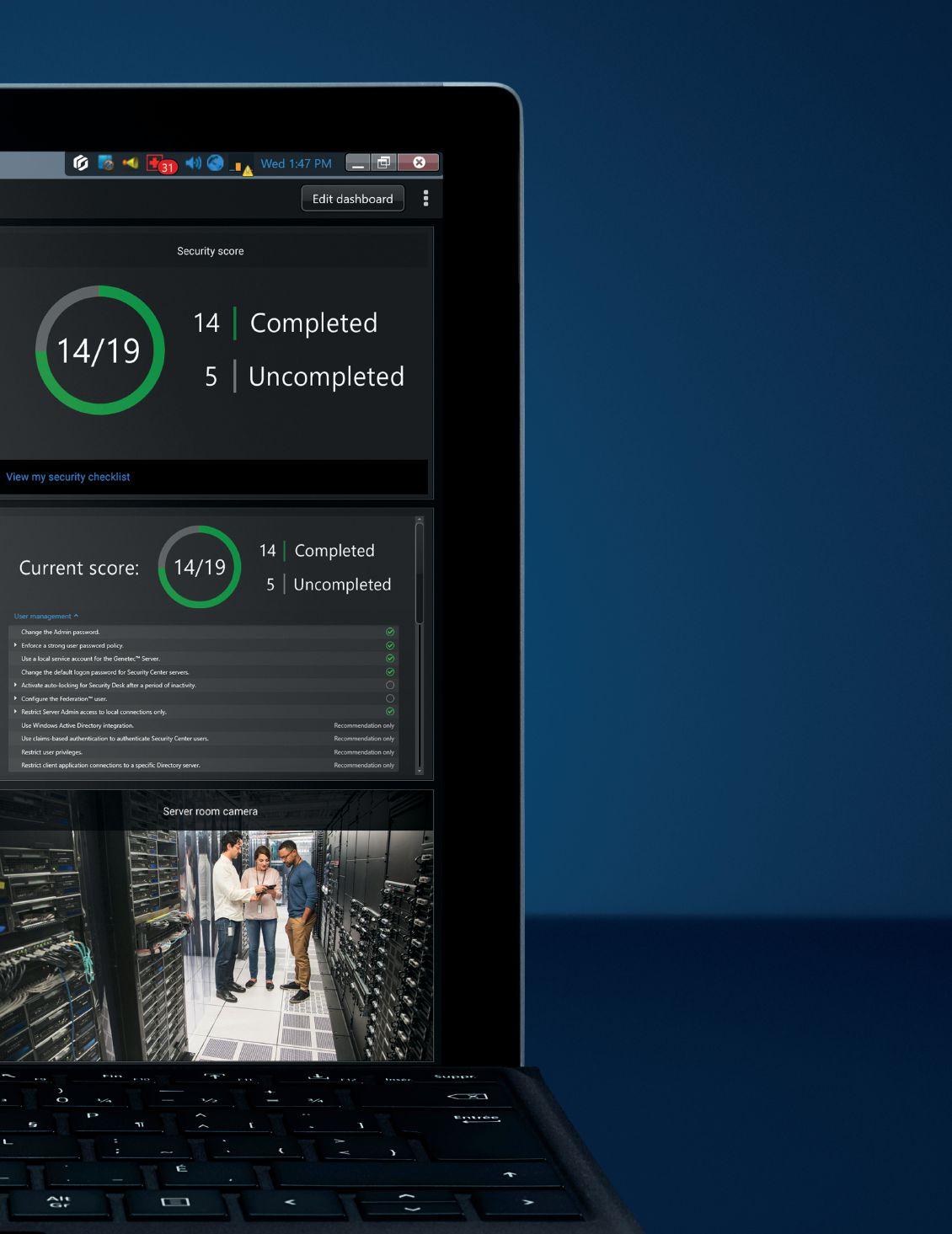Screen dimensions: 952x1234
Task: Close the Security Desk window
Action: pyautogui.click(x=419, y=163)
